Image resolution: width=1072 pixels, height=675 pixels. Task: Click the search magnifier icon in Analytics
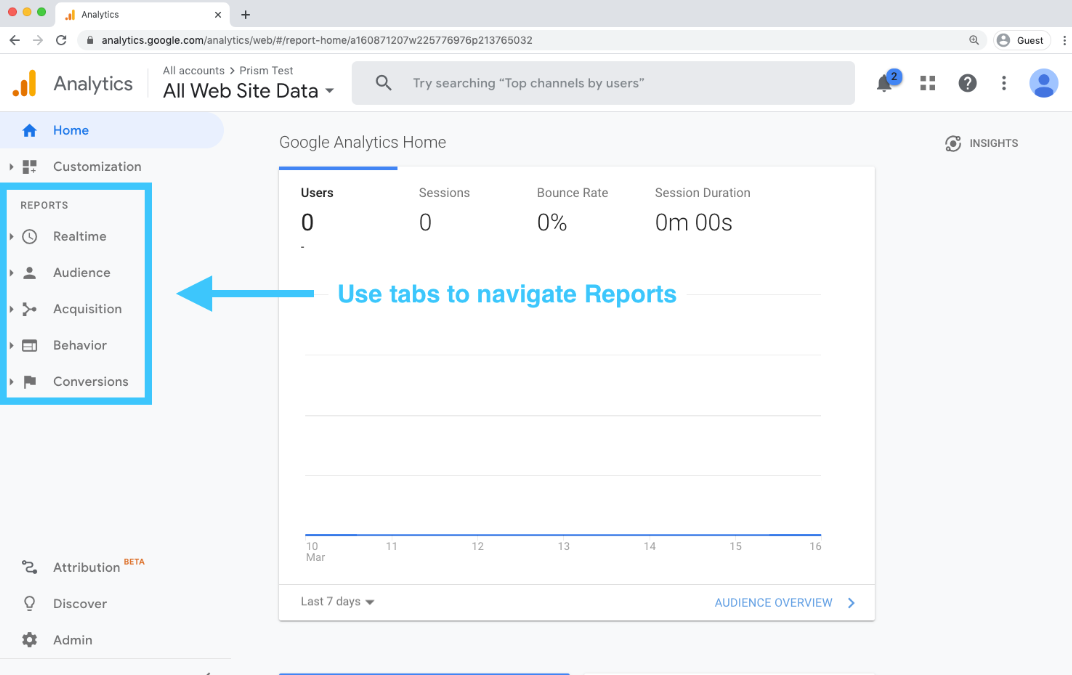[384, 83]
